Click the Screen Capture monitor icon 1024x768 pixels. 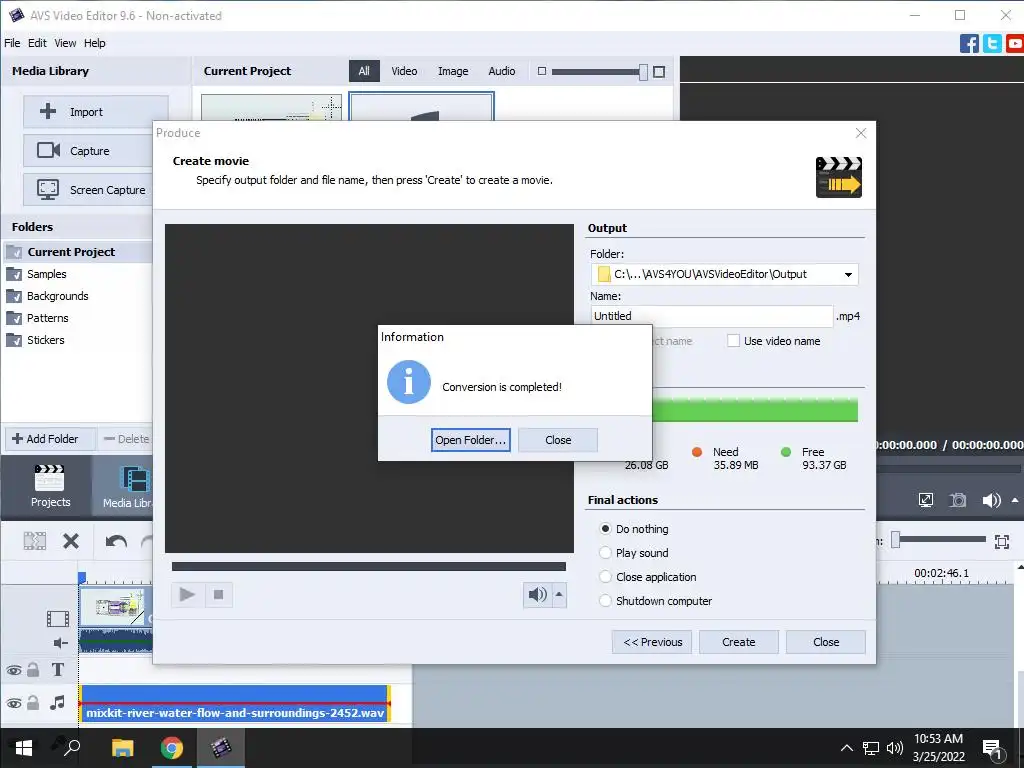[48, 189]
